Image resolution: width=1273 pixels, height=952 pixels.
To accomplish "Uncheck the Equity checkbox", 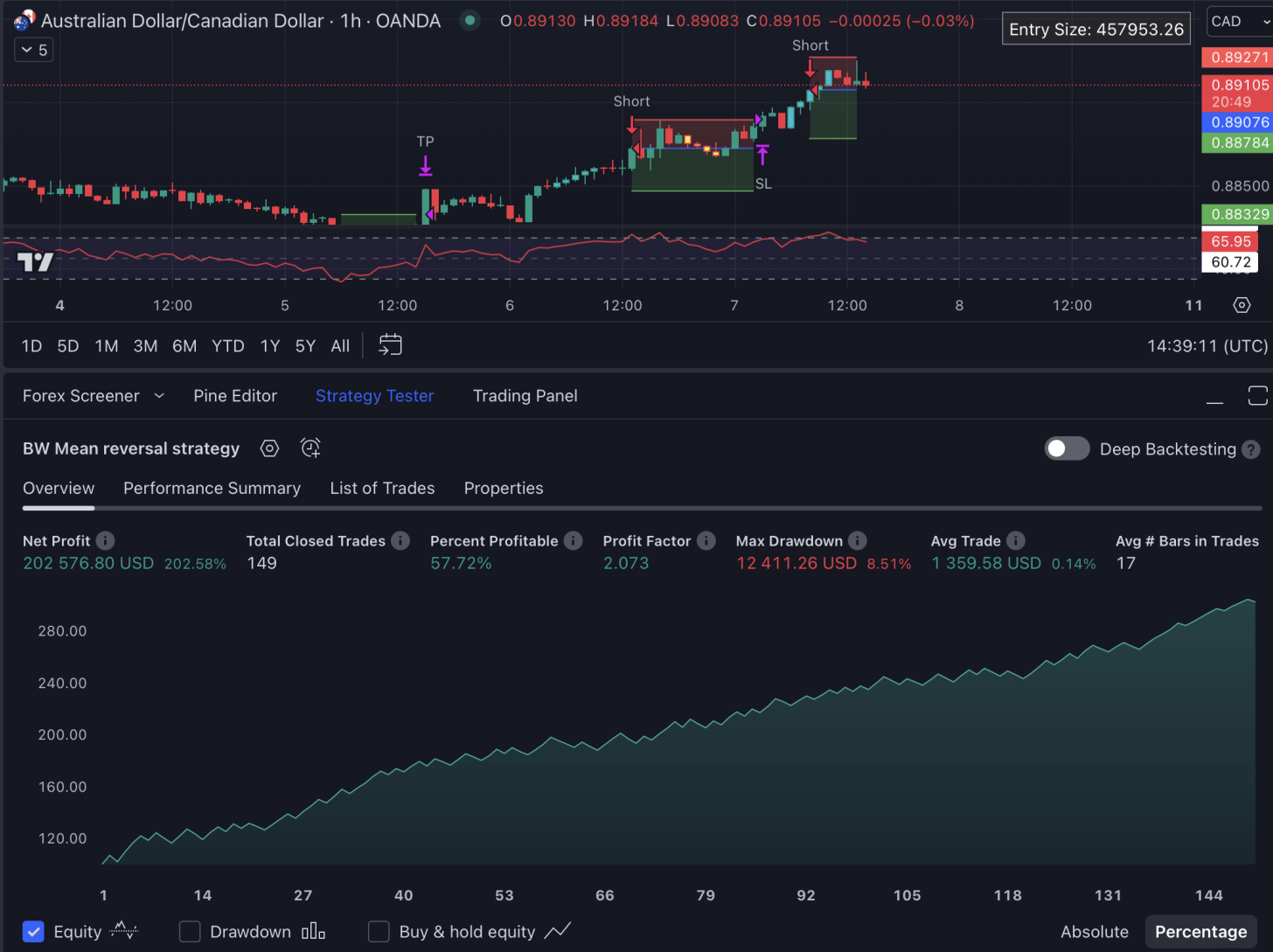I will click(x=33, y=932).
